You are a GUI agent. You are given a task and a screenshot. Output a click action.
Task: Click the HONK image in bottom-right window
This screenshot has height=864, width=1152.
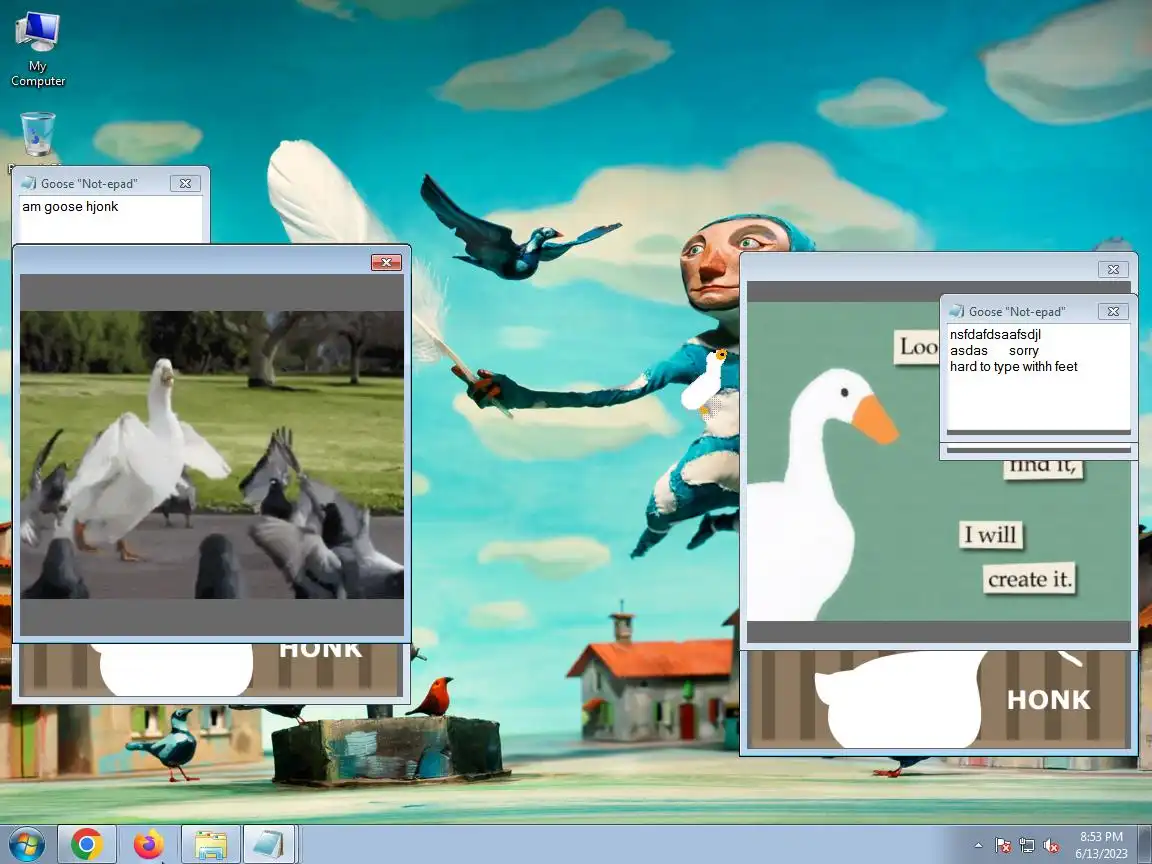[x=938, y=699]
